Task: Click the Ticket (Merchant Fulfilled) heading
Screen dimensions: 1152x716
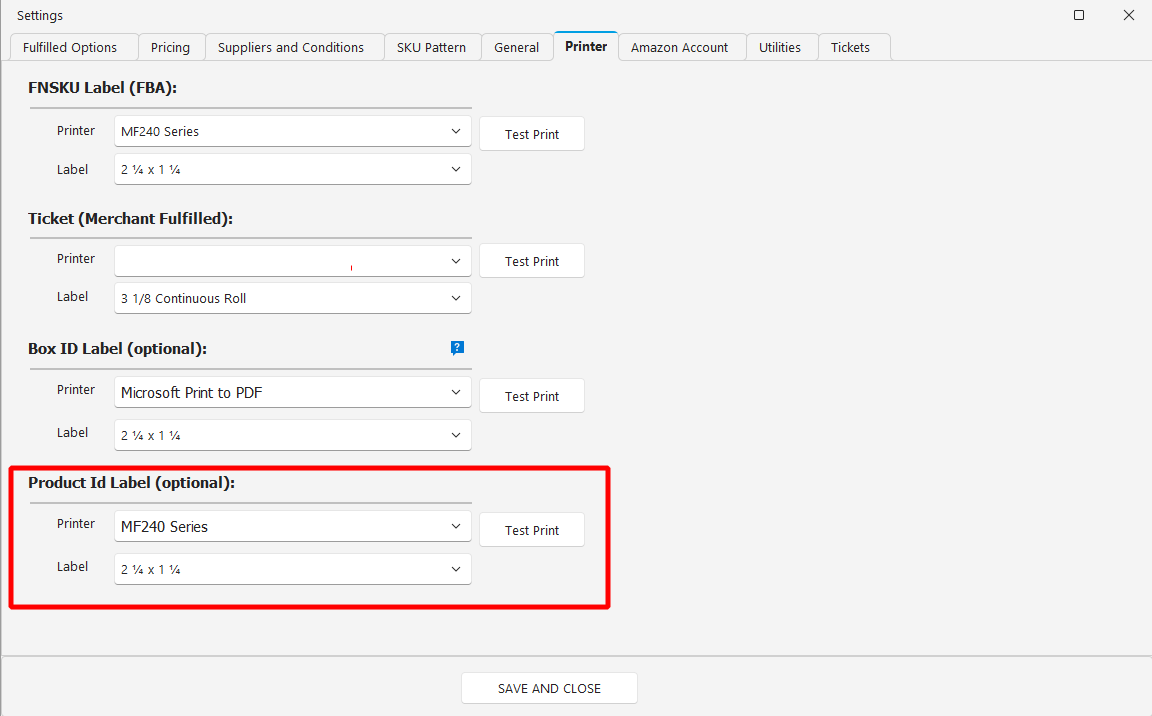Action: pos(131,218)
